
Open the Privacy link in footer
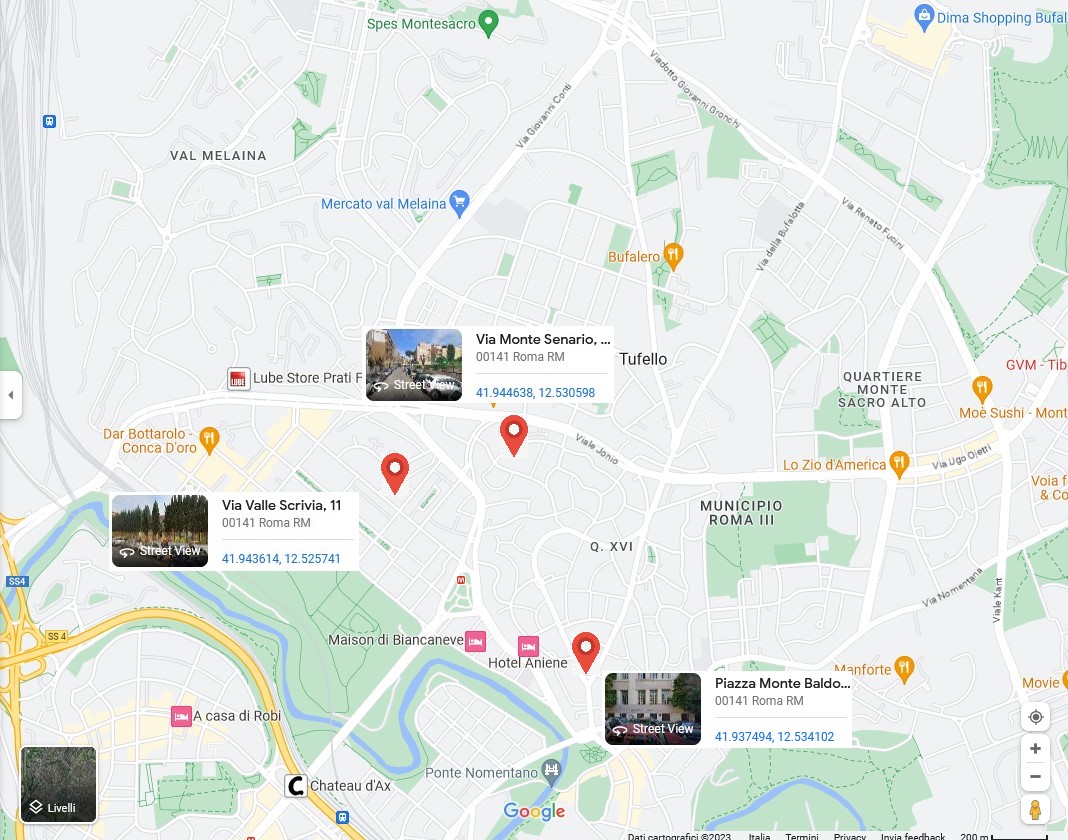pos(849,836)
